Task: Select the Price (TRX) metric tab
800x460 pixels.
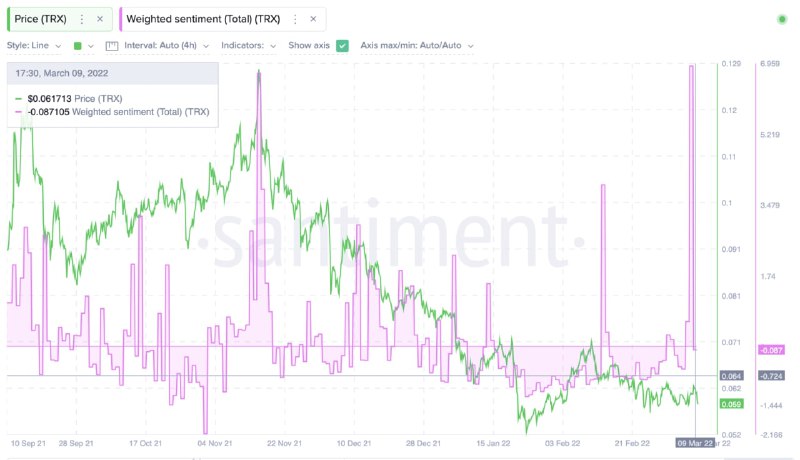Action: [x=41, y=19]
